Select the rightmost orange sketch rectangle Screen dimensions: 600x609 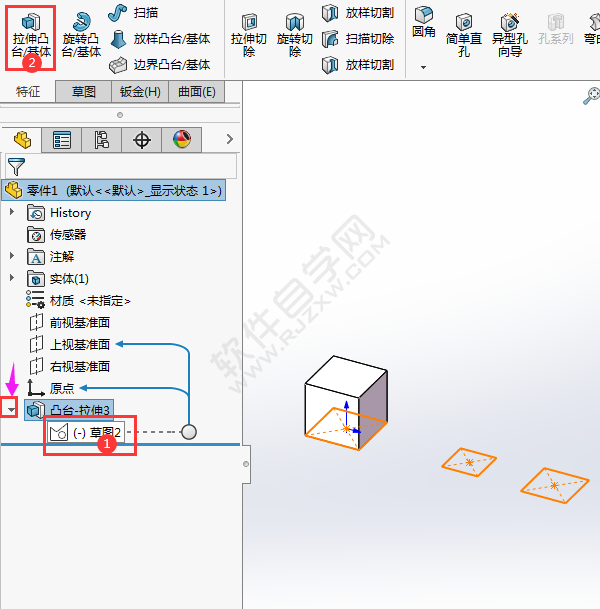pyautogui.click(x=555, y=485)
